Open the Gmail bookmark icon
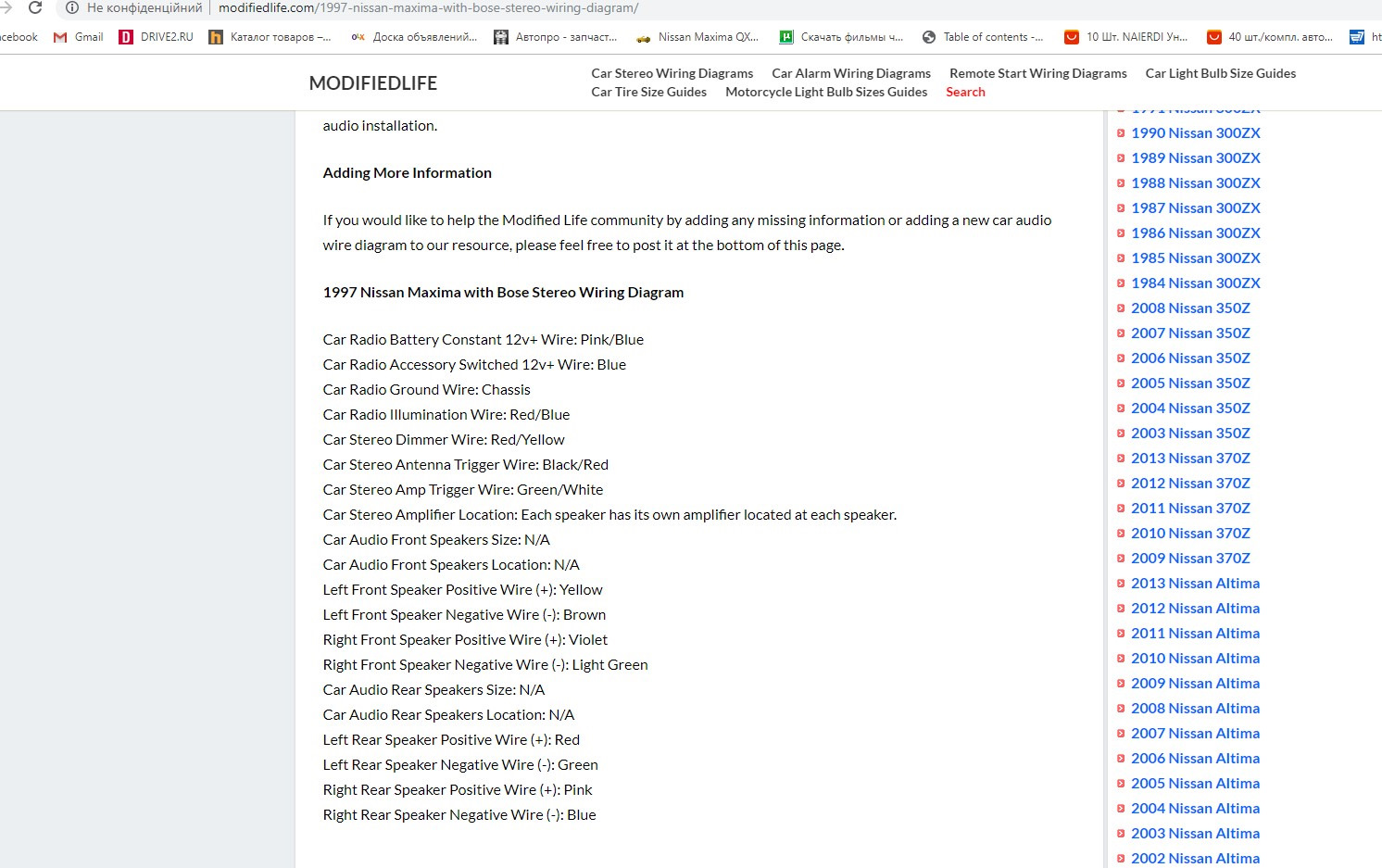The height and width of the screenshot is (868, 1382). click(60, 37)
